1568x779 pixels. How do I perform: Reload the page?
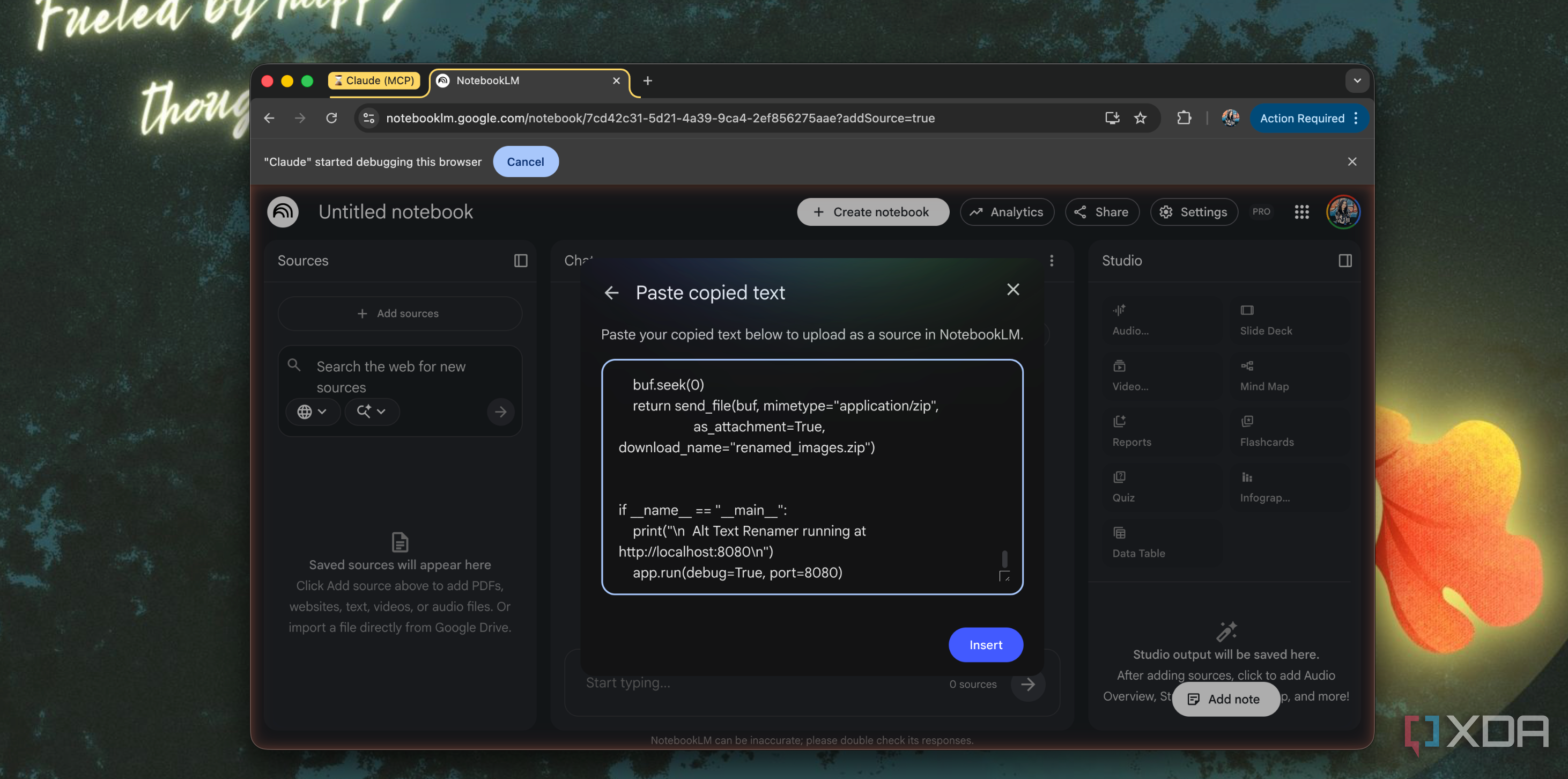click(x=331, y=118)
